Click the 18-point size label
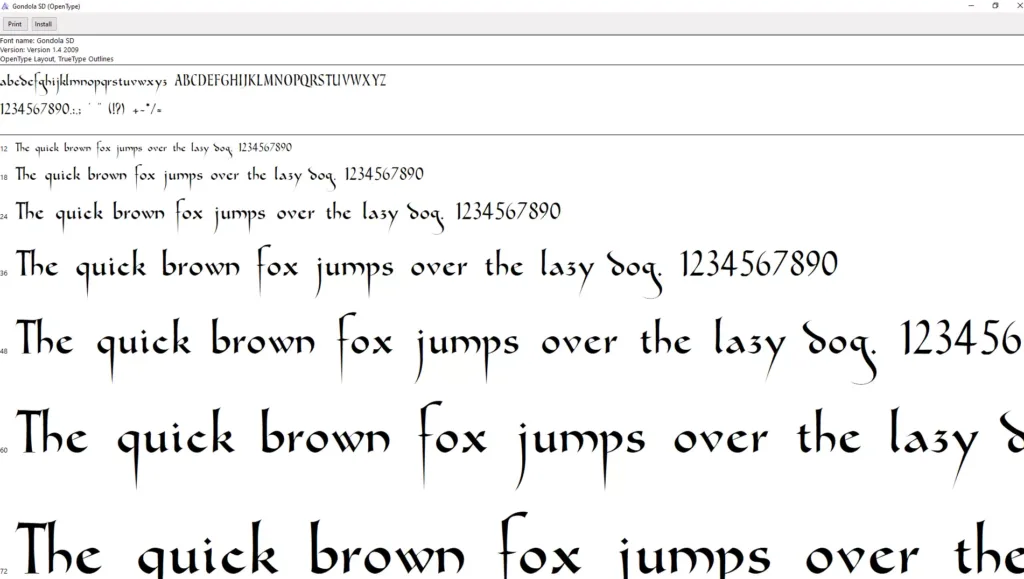Viewport: 1024px width, 579px height. (4, 178)
